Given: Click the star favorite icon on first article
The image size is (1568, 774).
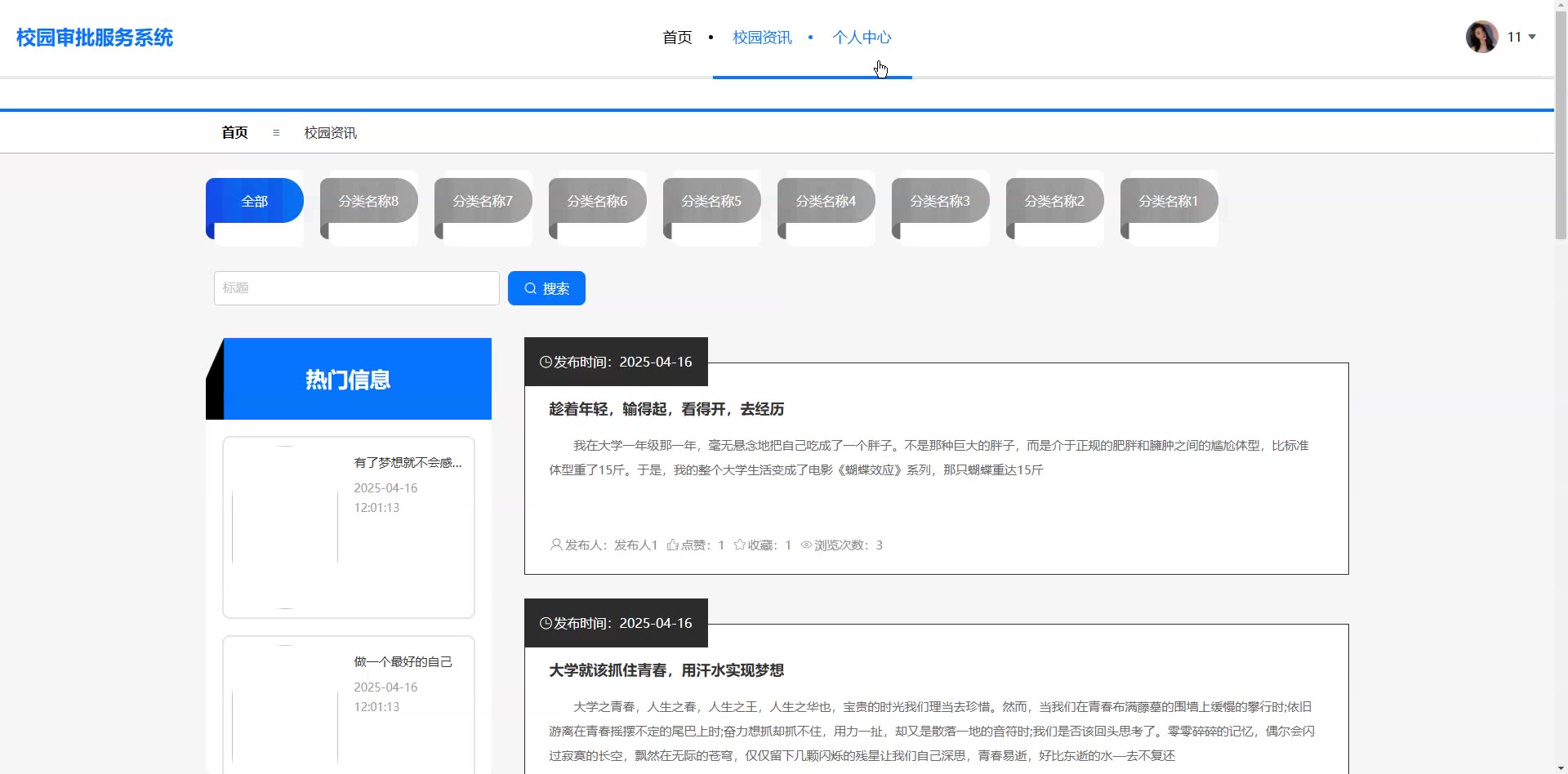Looking at the screenshot, I should coord(739,545).
